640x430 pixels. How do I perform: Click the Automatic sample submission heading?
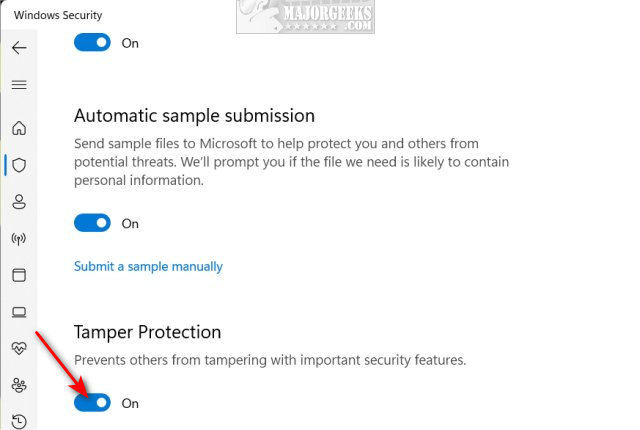click(194, 116)
